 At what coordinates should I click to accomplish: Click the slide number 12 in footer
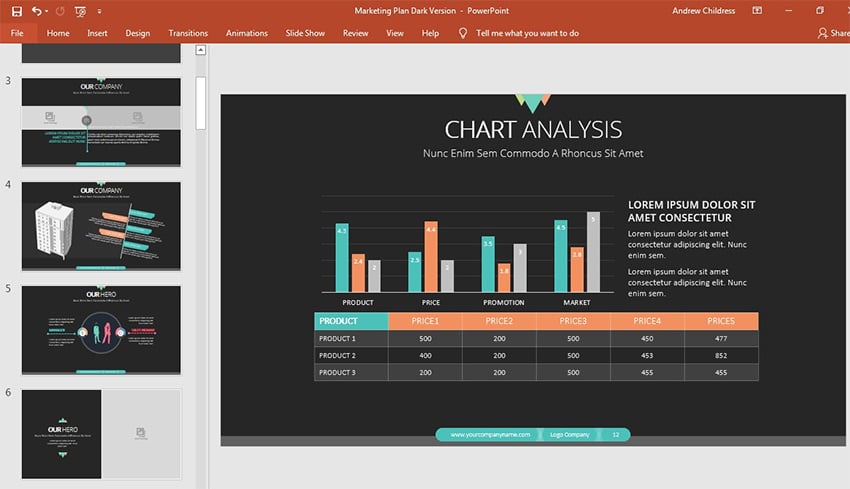point(616,435)
